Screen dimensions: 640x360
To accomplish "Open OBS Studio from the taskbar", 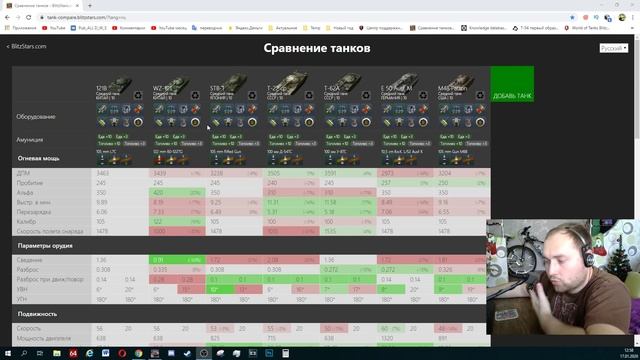I will pyautogui.click(x=204, y=353).
